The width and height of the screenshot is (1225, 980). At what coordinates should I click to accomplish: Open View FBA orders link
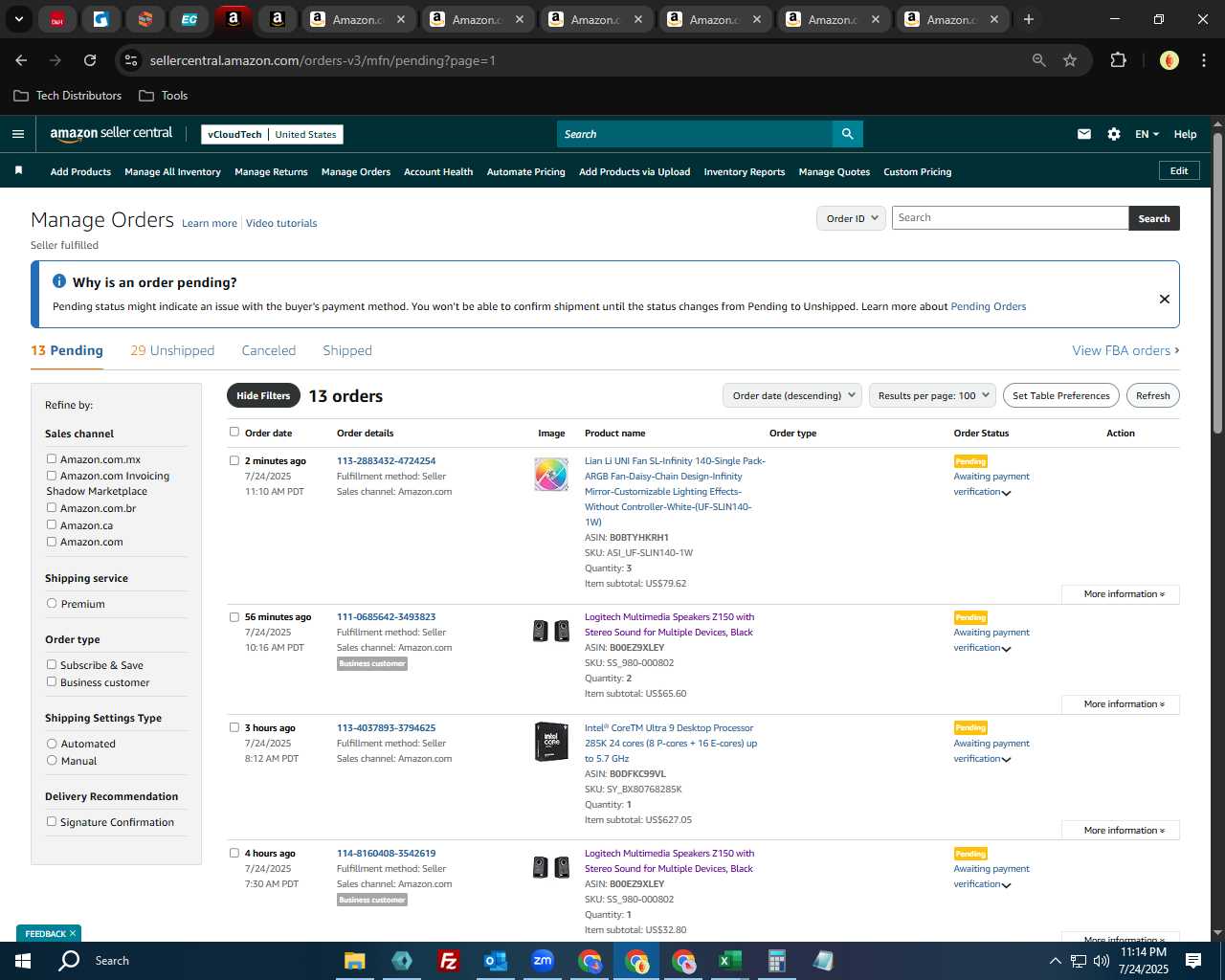[x=1125, y=350]
